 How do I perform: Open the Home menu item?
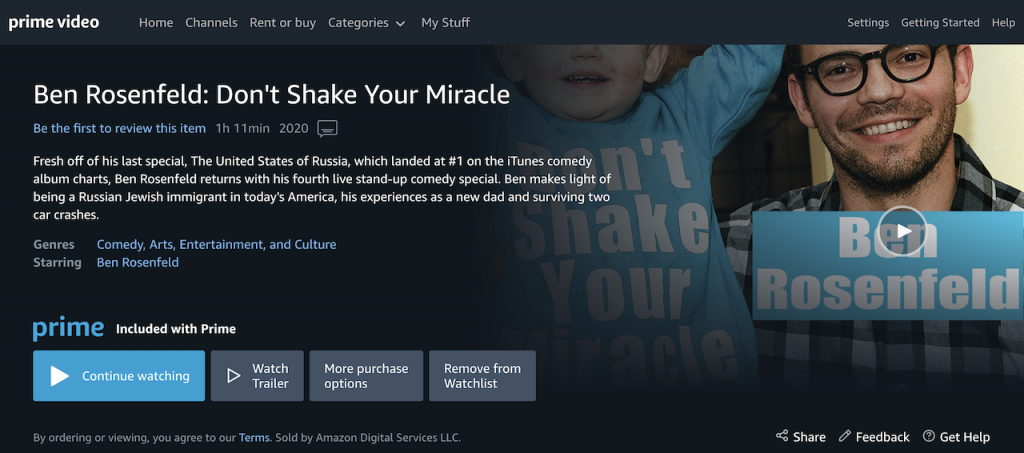156,22
